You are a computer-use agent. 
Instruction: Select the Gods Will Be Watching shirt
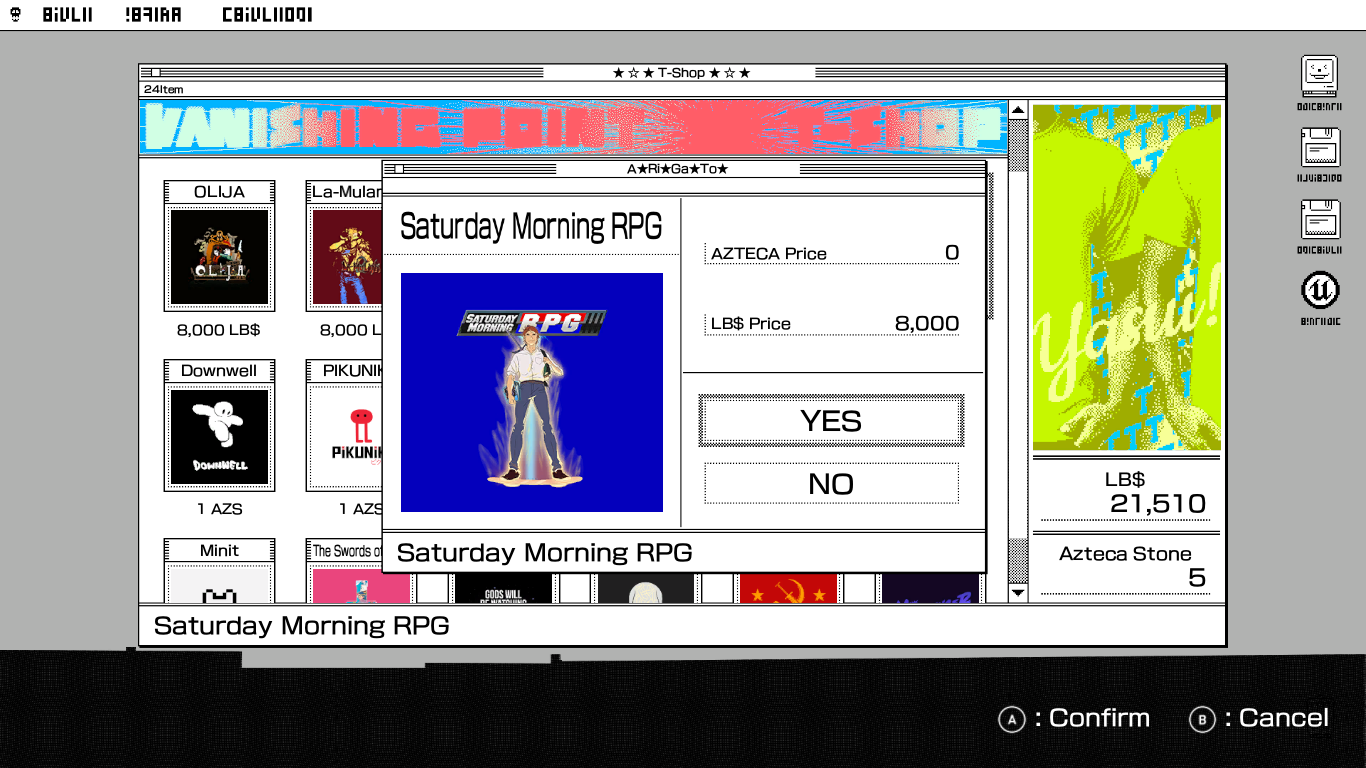[503, 589]
